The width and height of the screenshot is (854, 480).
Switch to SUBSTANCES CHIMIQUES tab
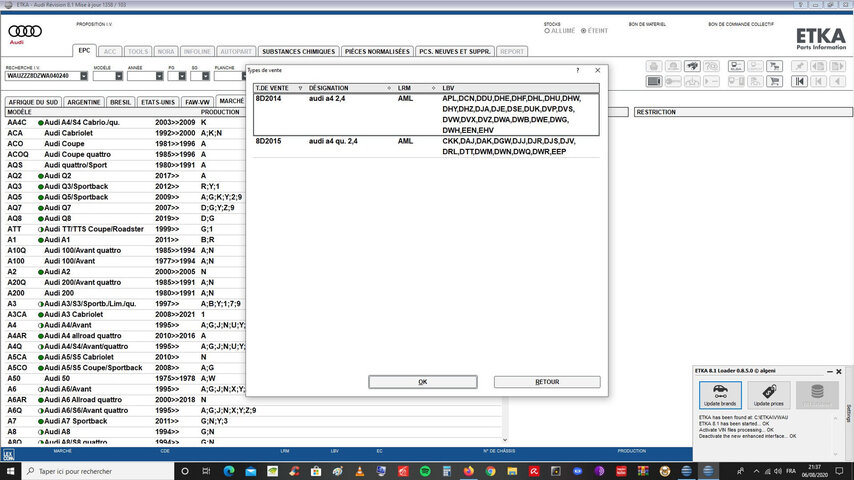[x=298, y=52]
